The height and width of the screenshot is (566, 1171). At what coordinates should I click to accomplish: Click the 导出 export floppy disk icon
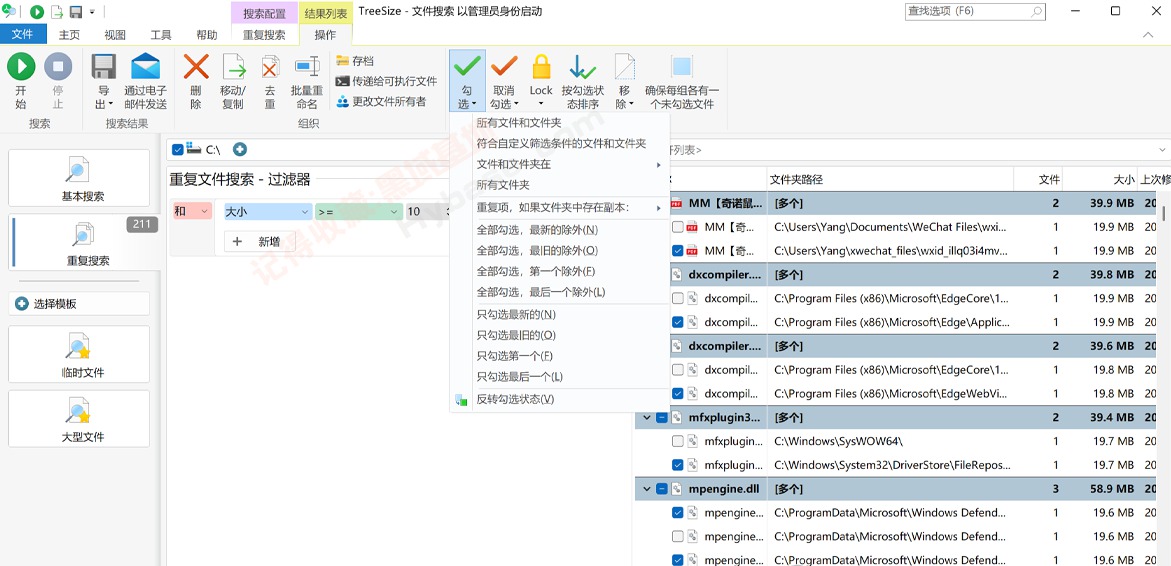click(104, 66)
